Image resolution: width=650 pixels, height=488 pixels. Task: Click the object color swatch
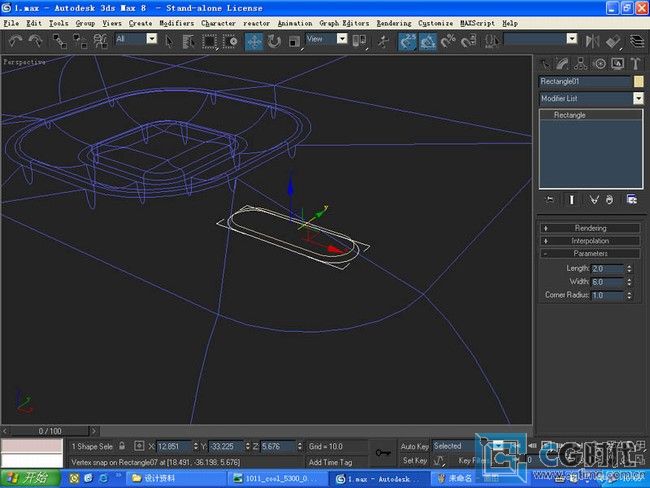(638, 81)
